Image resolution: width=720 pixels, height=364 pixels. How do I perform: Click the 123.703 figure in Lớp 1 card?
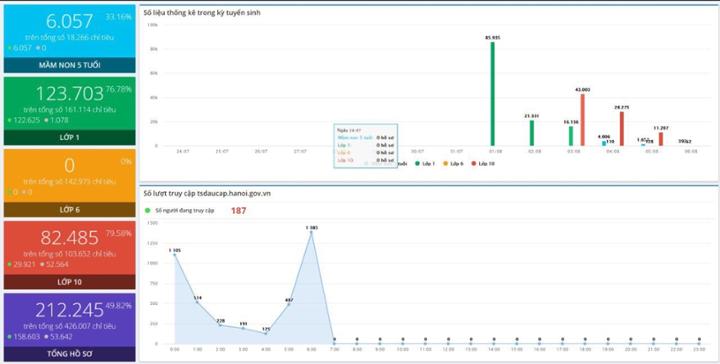[x=70, y=94]
